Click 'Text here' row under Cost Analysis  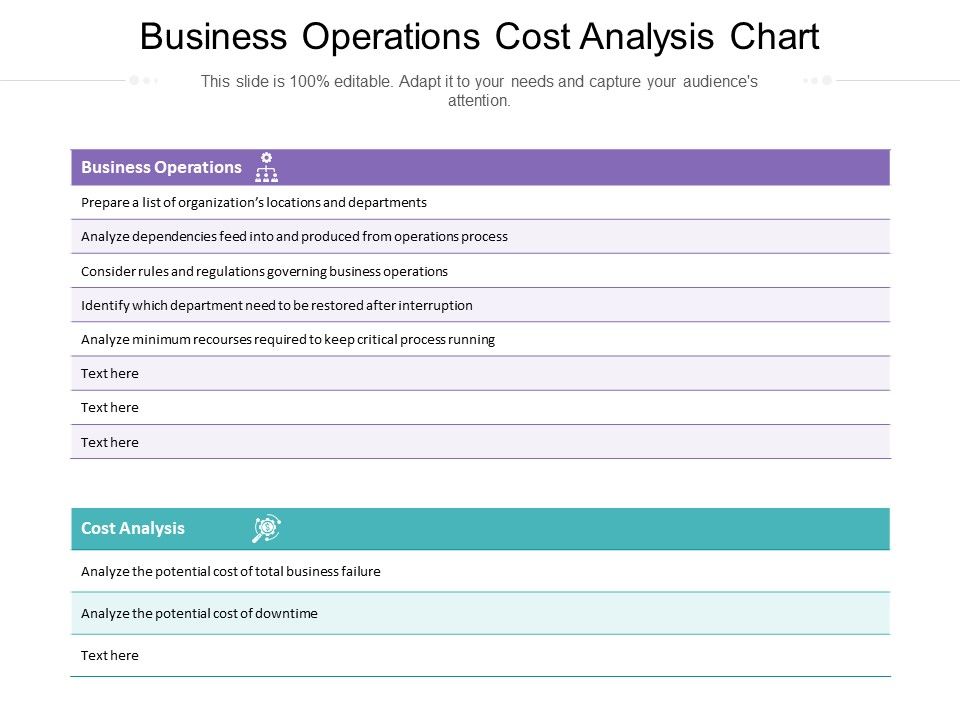(x=481, y=656)
